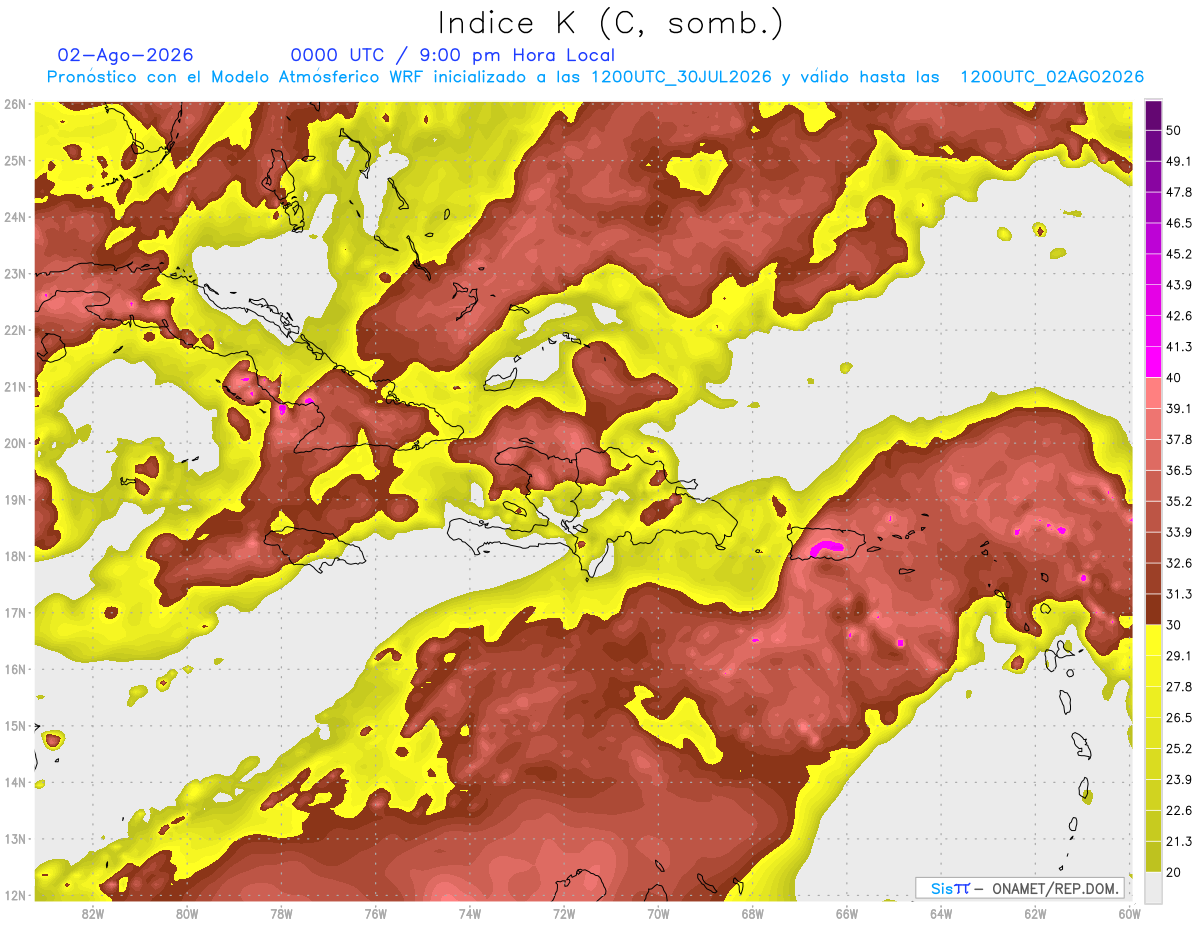1200x927 pixels.
Task: Click longitude axis label "82W"
Action: (x=92, y=914)
